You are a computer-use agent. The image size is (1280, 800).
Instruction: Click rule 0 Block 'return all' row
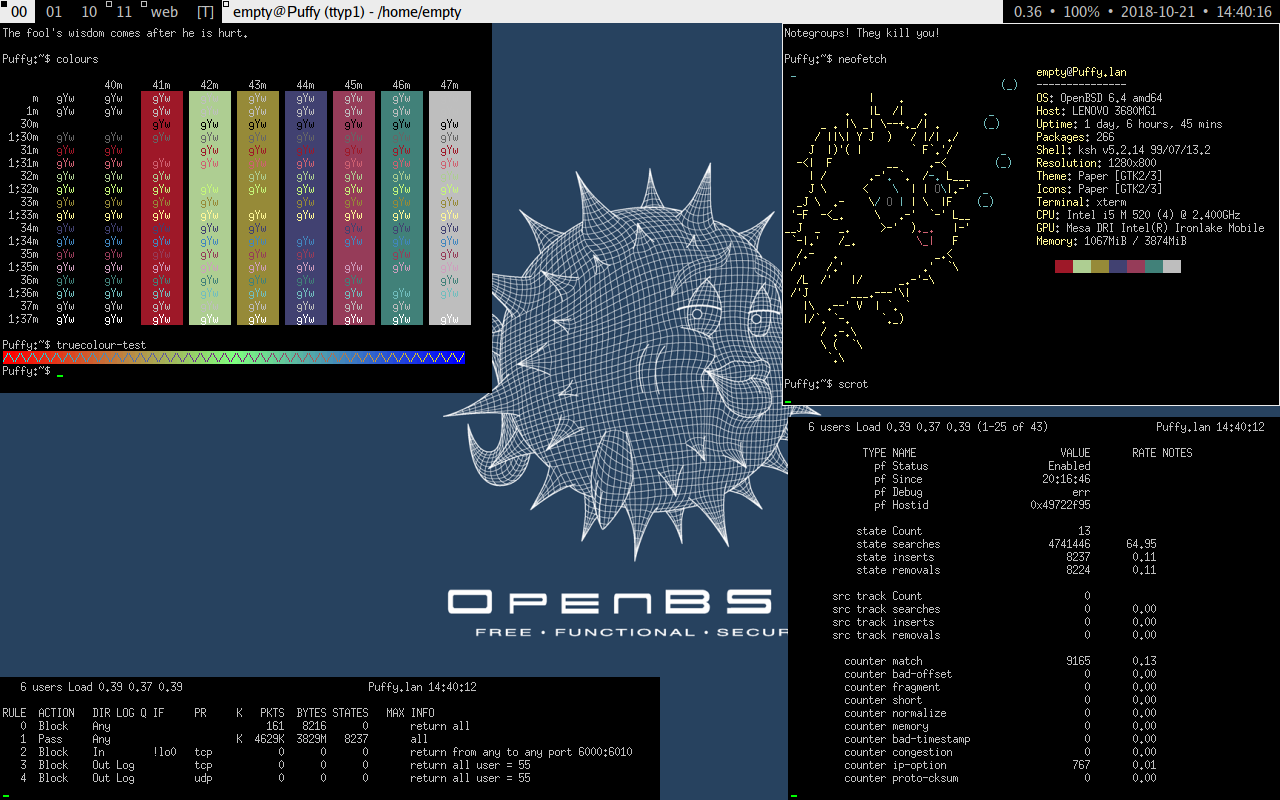pos(245,726)
